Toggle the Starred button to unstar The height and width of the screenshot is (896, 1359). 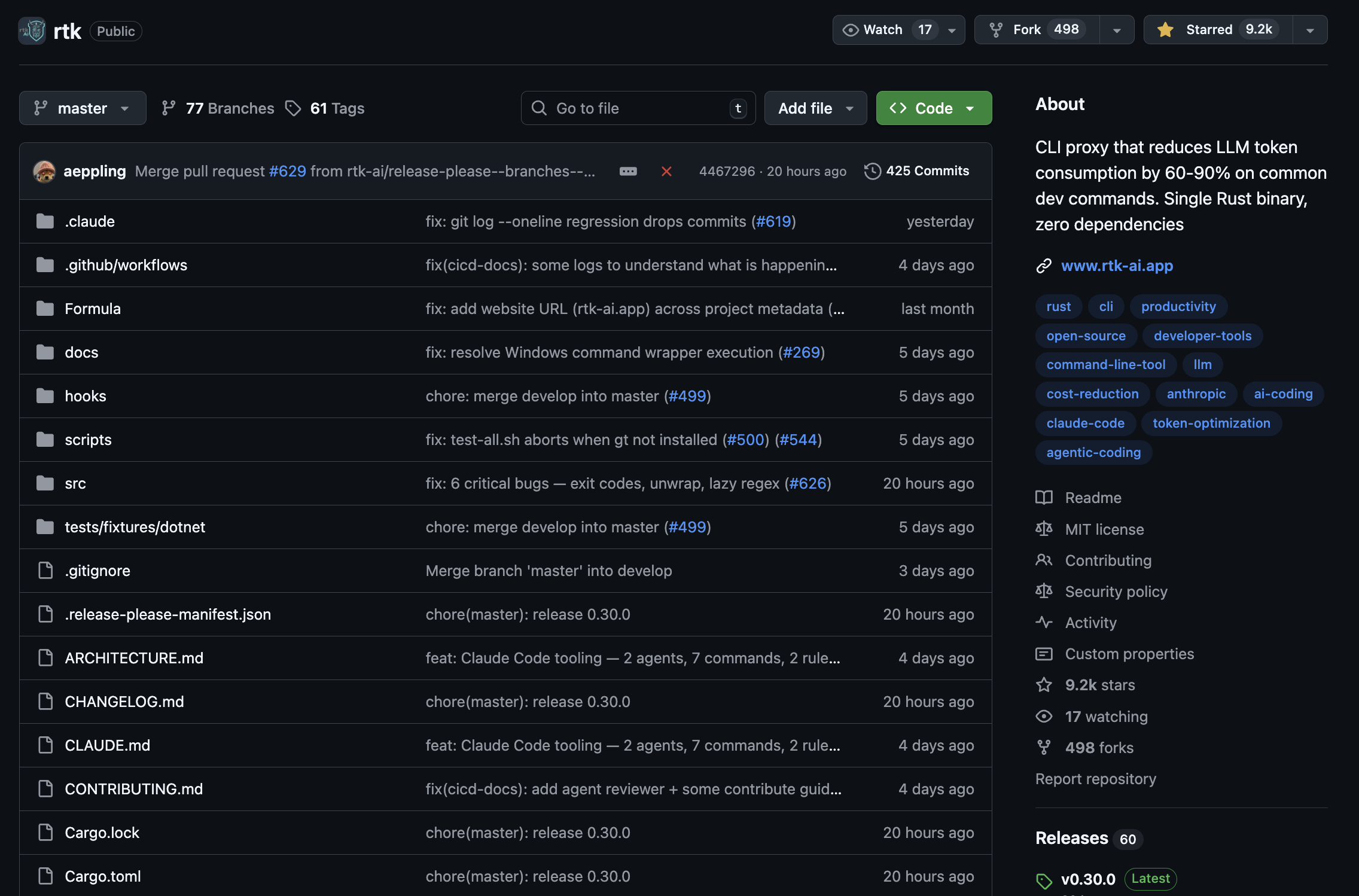tap(1218, 30)
